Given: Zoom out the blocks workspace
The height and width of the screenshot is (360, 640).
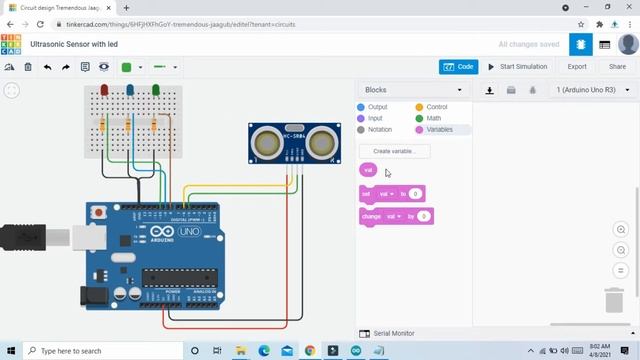Looking at the screenshot, I should pos(621,250).
